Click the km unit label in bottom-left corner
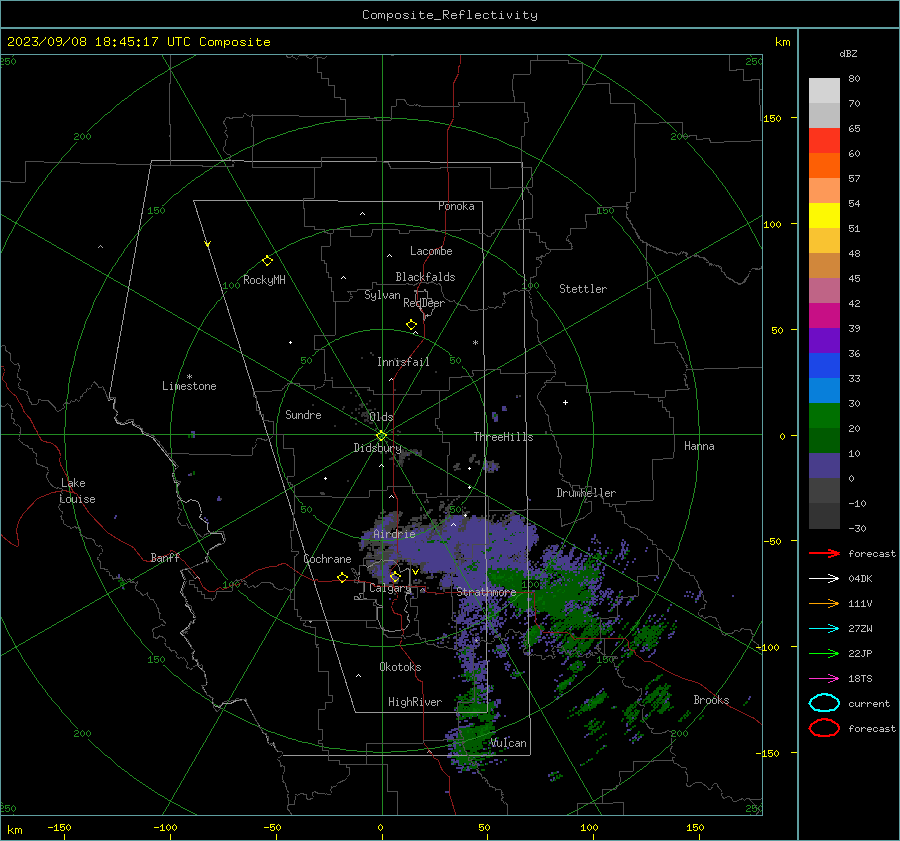Screen dimensions: 900x841 coord(14,830)
